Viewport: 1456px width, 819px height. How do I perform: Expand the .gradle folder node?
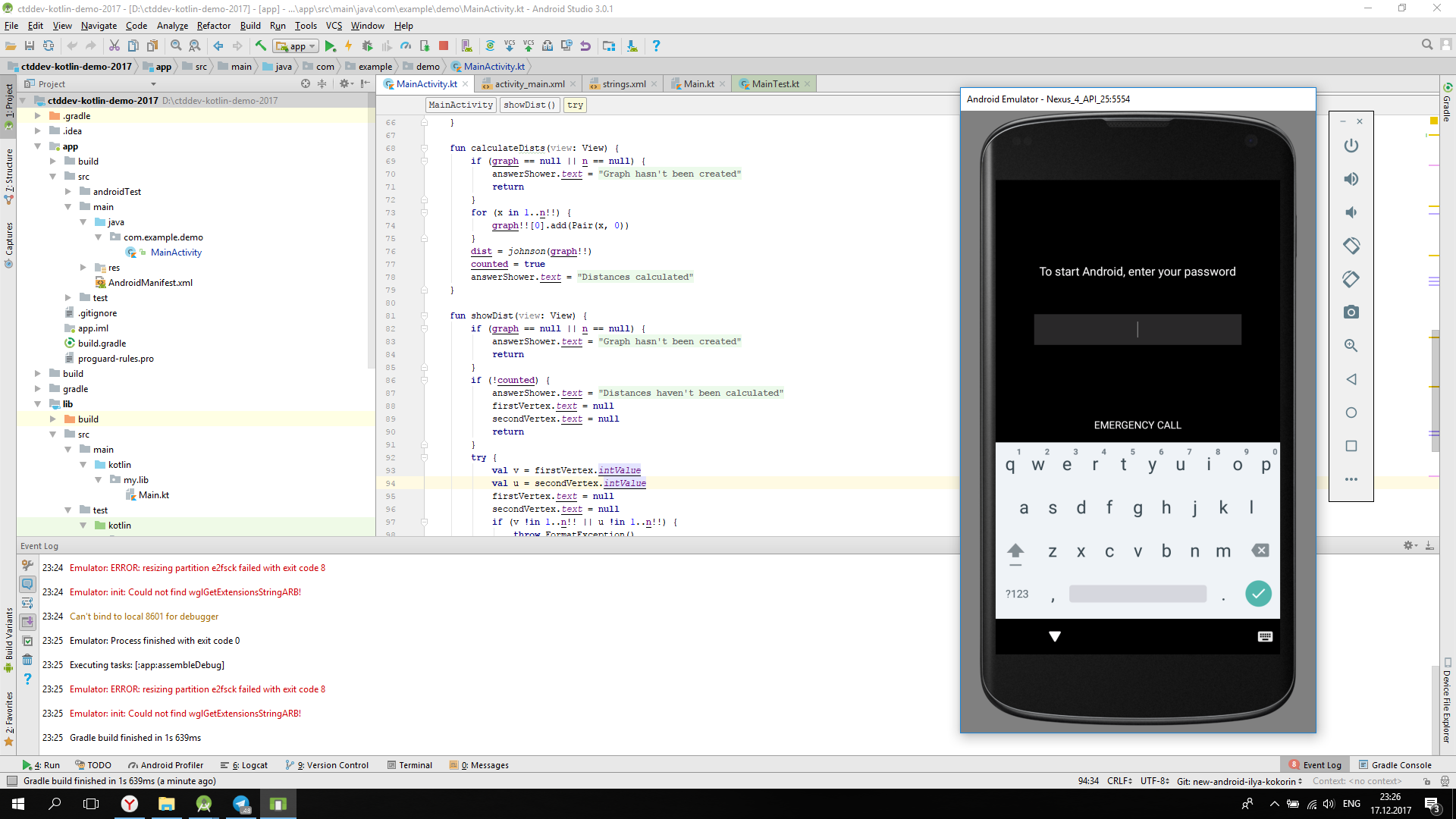pos(37,116)
